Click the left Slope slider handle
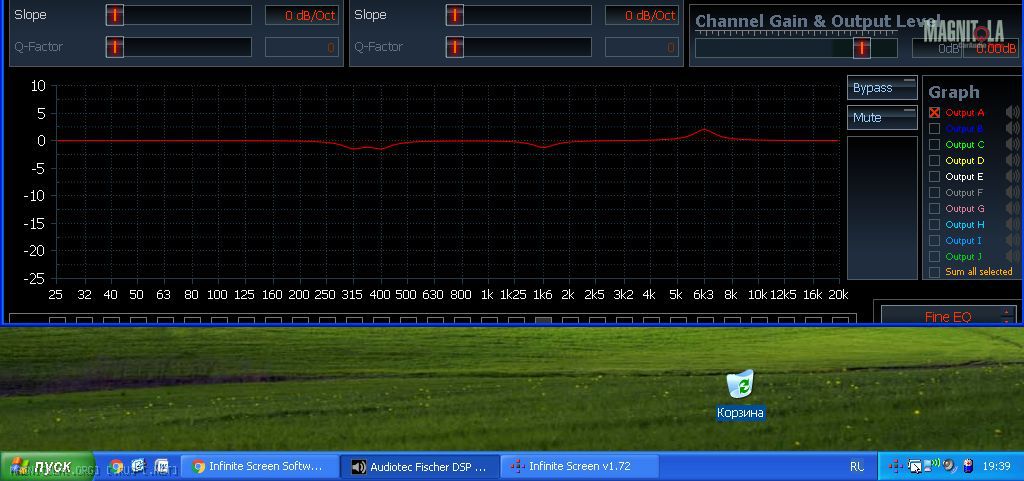Image resolution: width=1024 pixels, height=481 pixels. (115, 15)
